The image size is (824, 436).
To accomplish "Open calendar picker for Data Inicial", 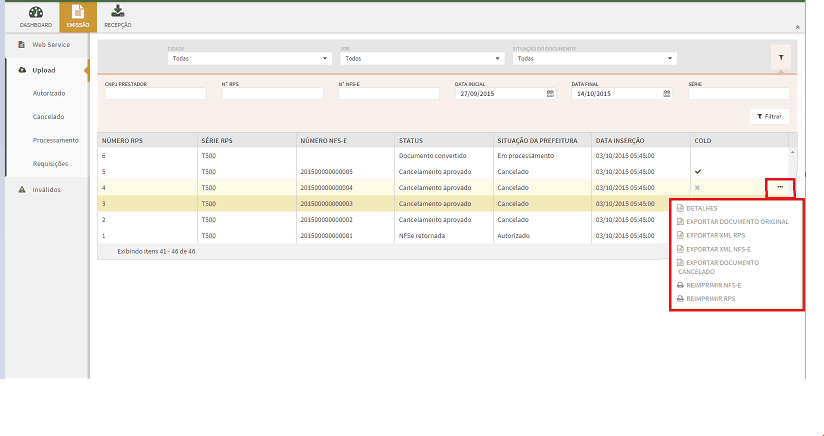I will 550,94.
